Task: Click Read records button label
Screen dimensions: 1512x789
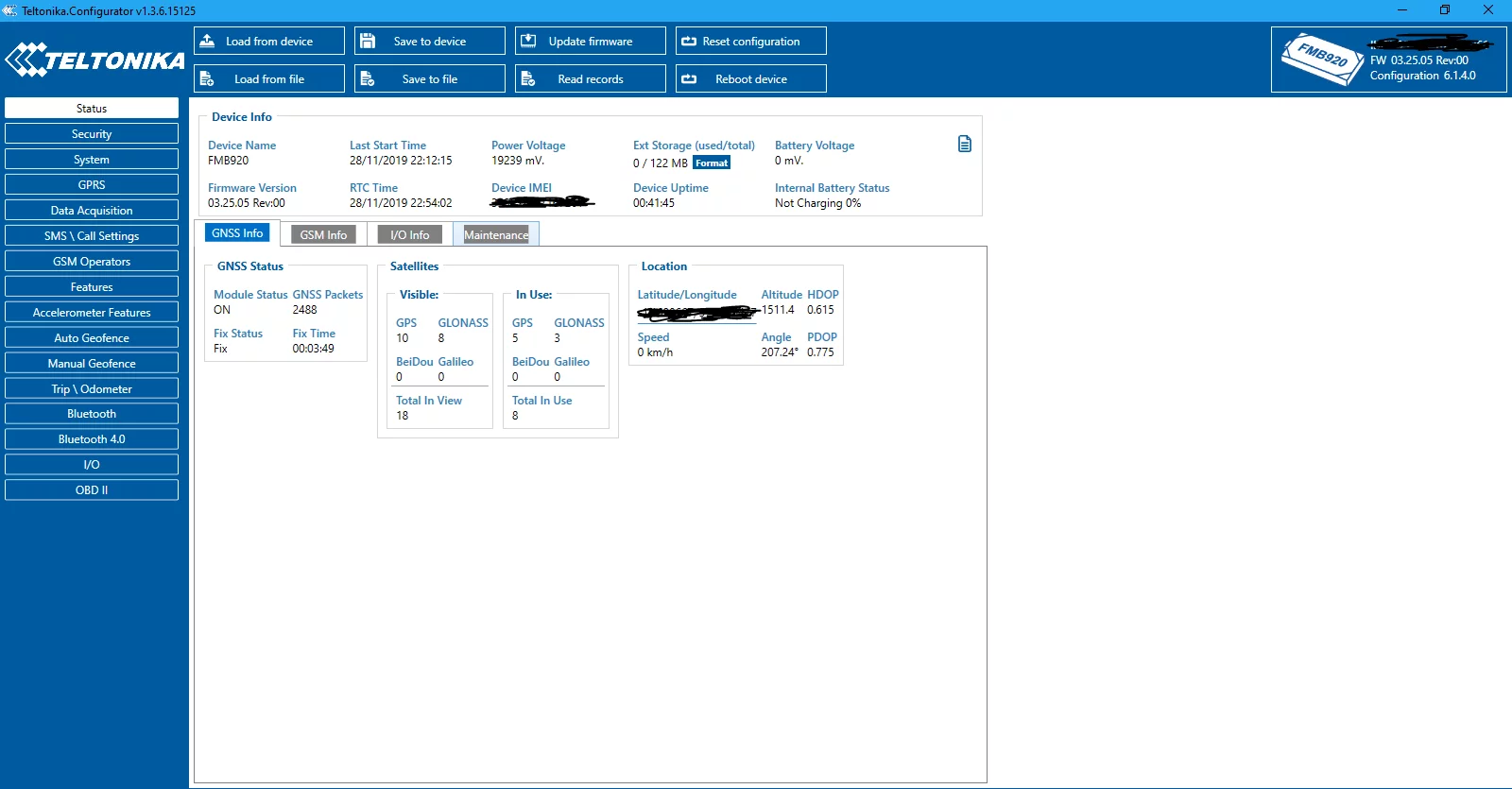Action: click(x=591, y=79)
